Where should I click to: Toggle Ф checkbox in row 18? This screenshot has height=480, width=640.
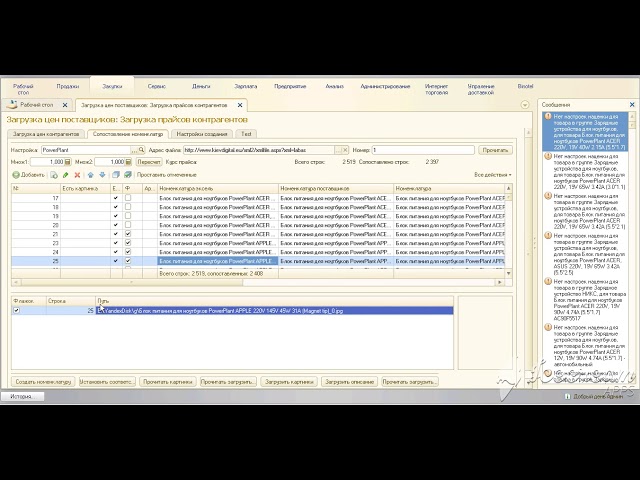128,207
